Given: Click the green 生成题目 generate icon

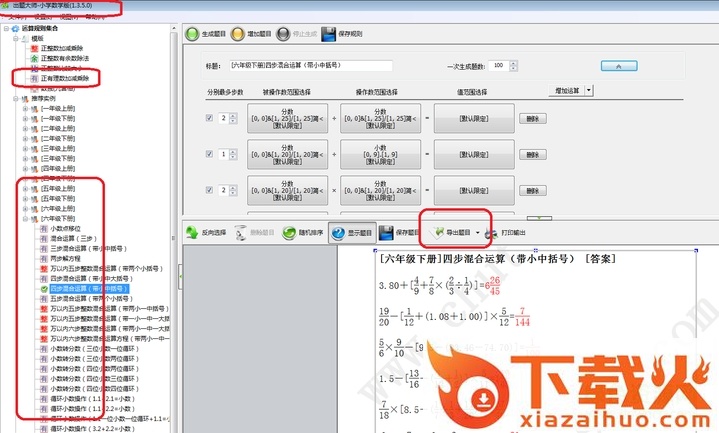Looking at the screenshot, I should (x=192, y=34).
